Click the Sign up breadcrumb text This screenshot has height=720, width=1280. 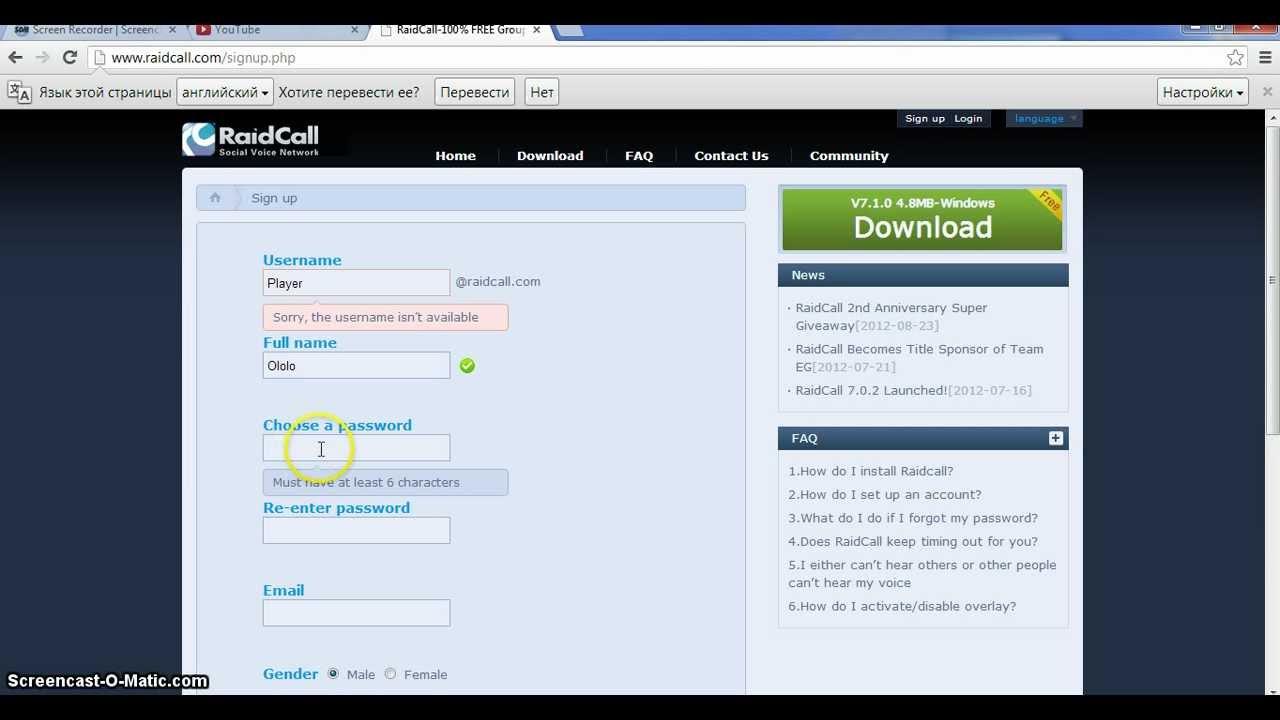274,198
